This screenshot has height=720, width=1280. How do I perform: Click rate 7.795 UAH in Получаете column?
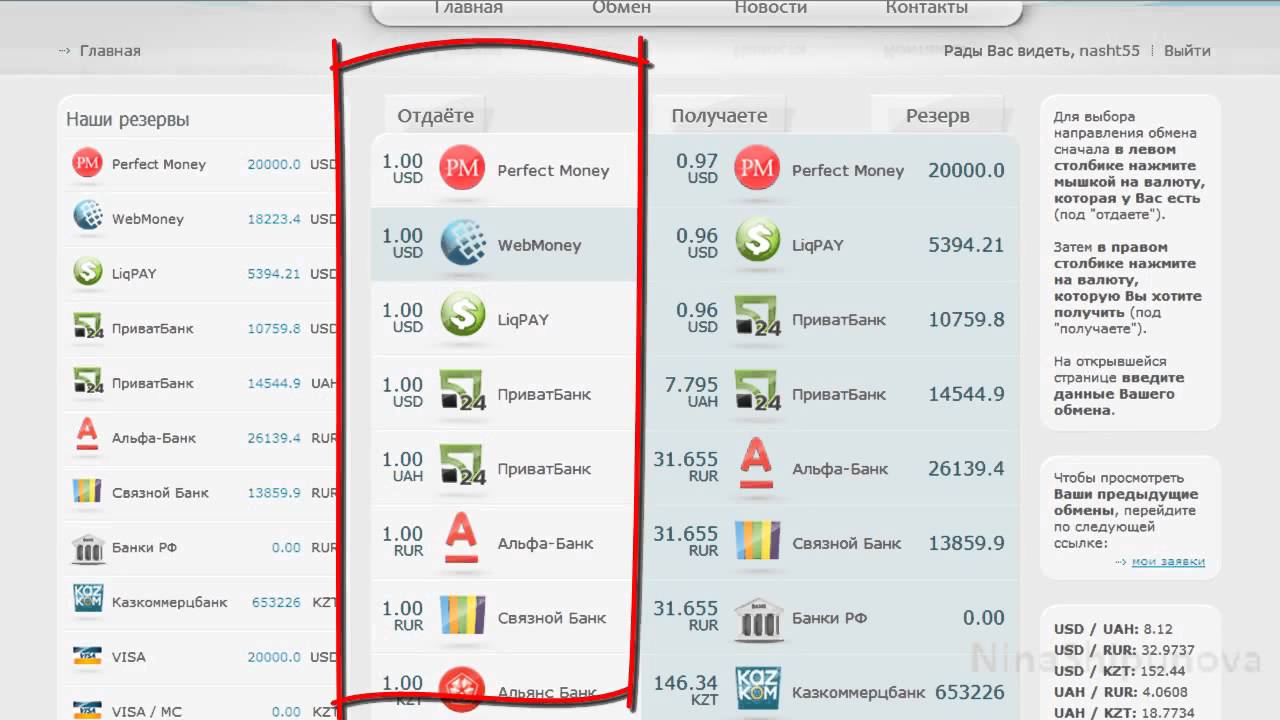tap(692, 392)
